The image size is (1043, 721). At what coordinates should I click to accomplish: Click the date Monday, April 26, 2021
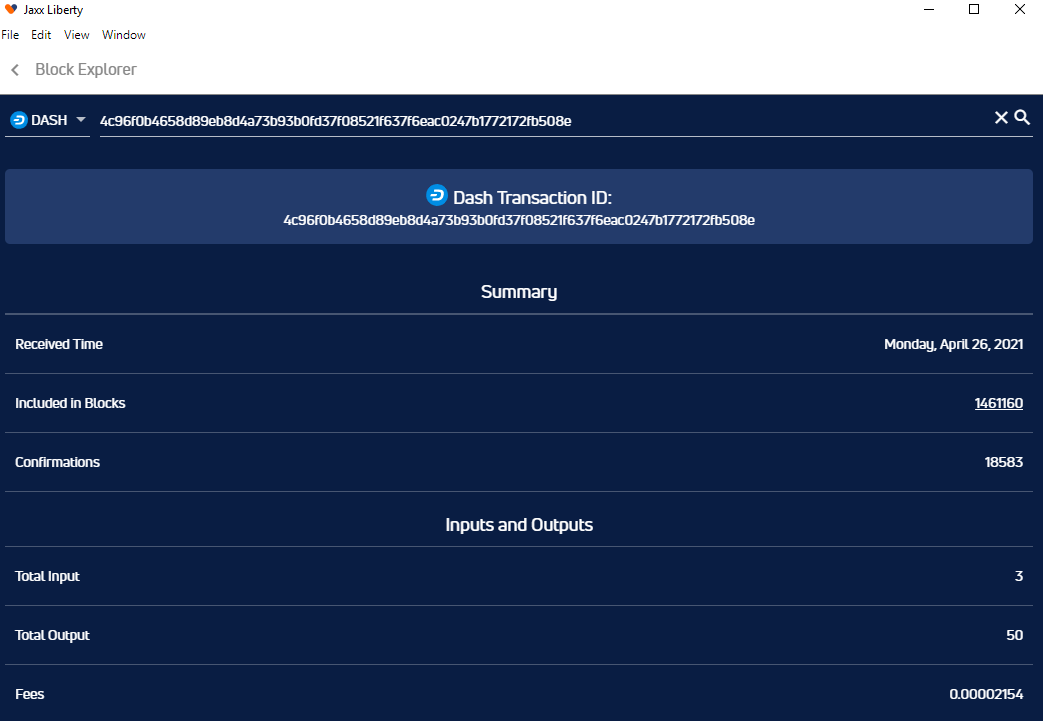953,345
